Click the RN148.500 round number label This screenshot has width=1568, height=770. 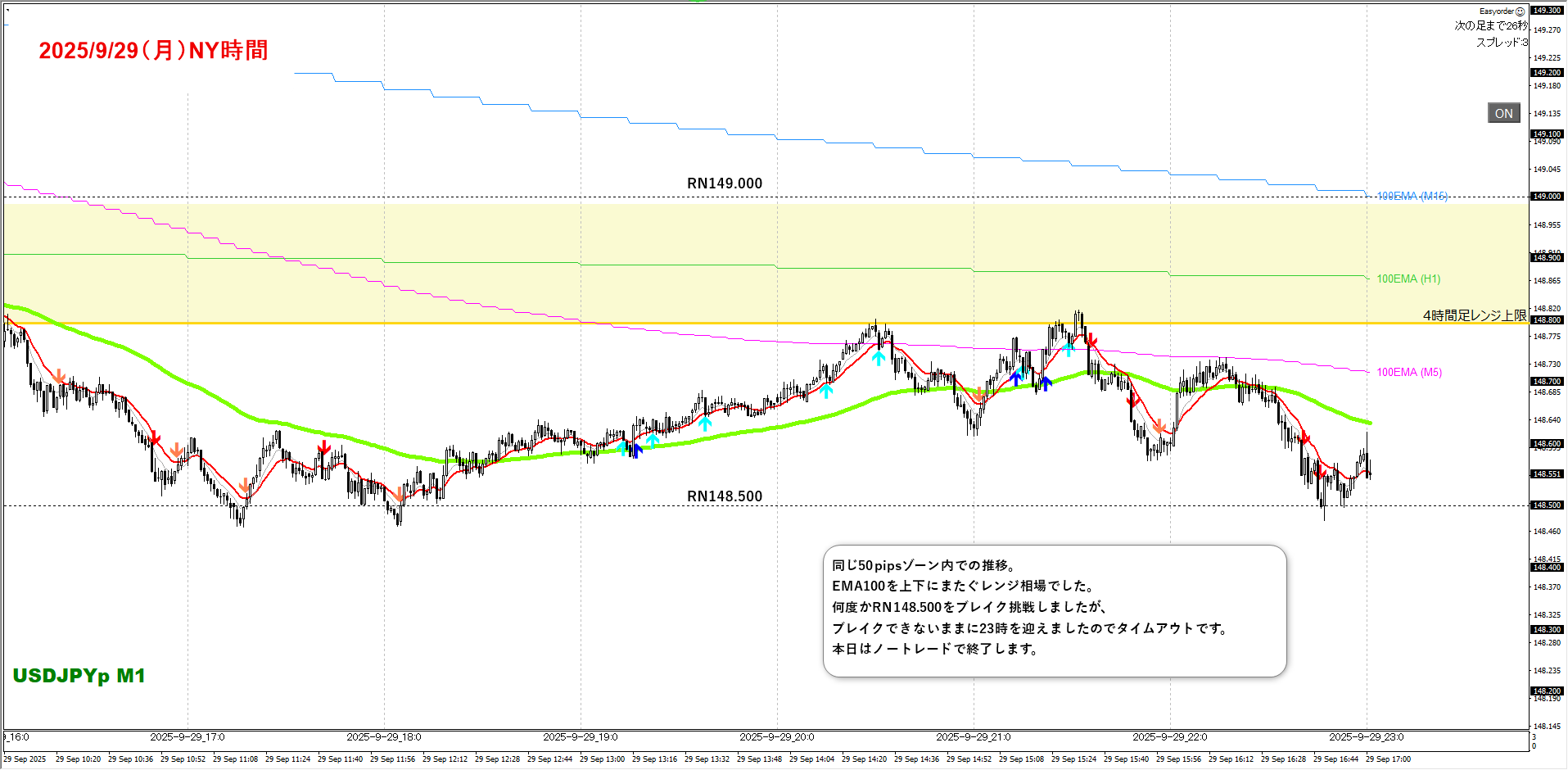pyautogui.click(x=724, y=496)
